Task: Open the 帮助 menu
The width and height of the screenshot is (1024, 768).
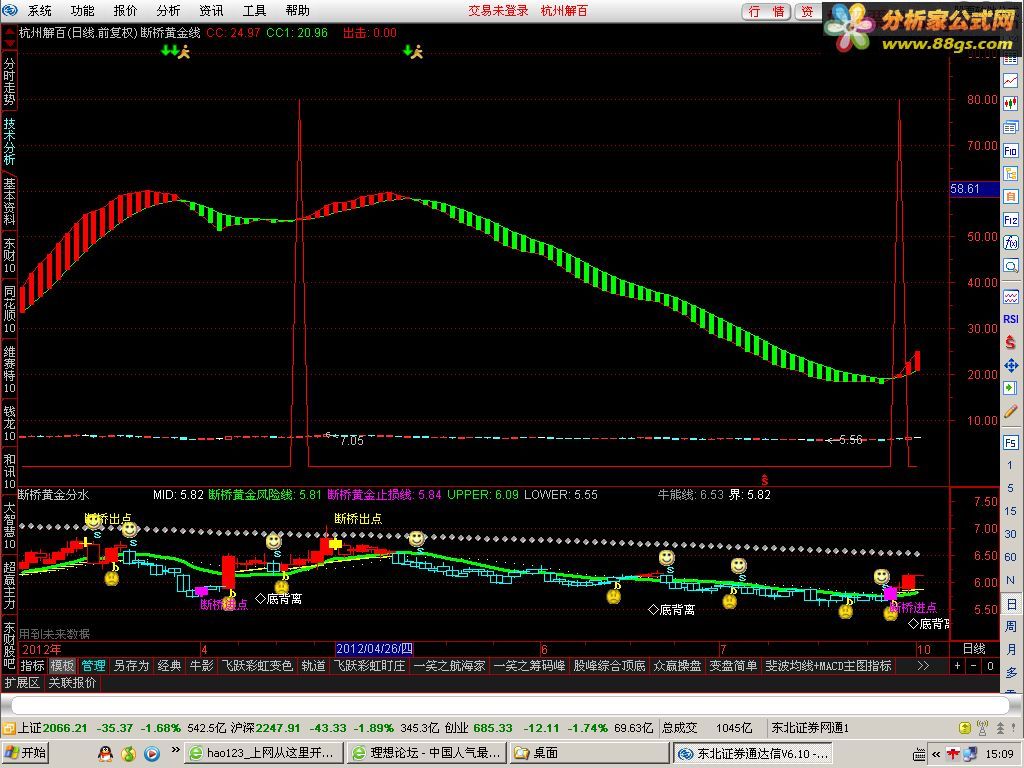Action: 298,10
